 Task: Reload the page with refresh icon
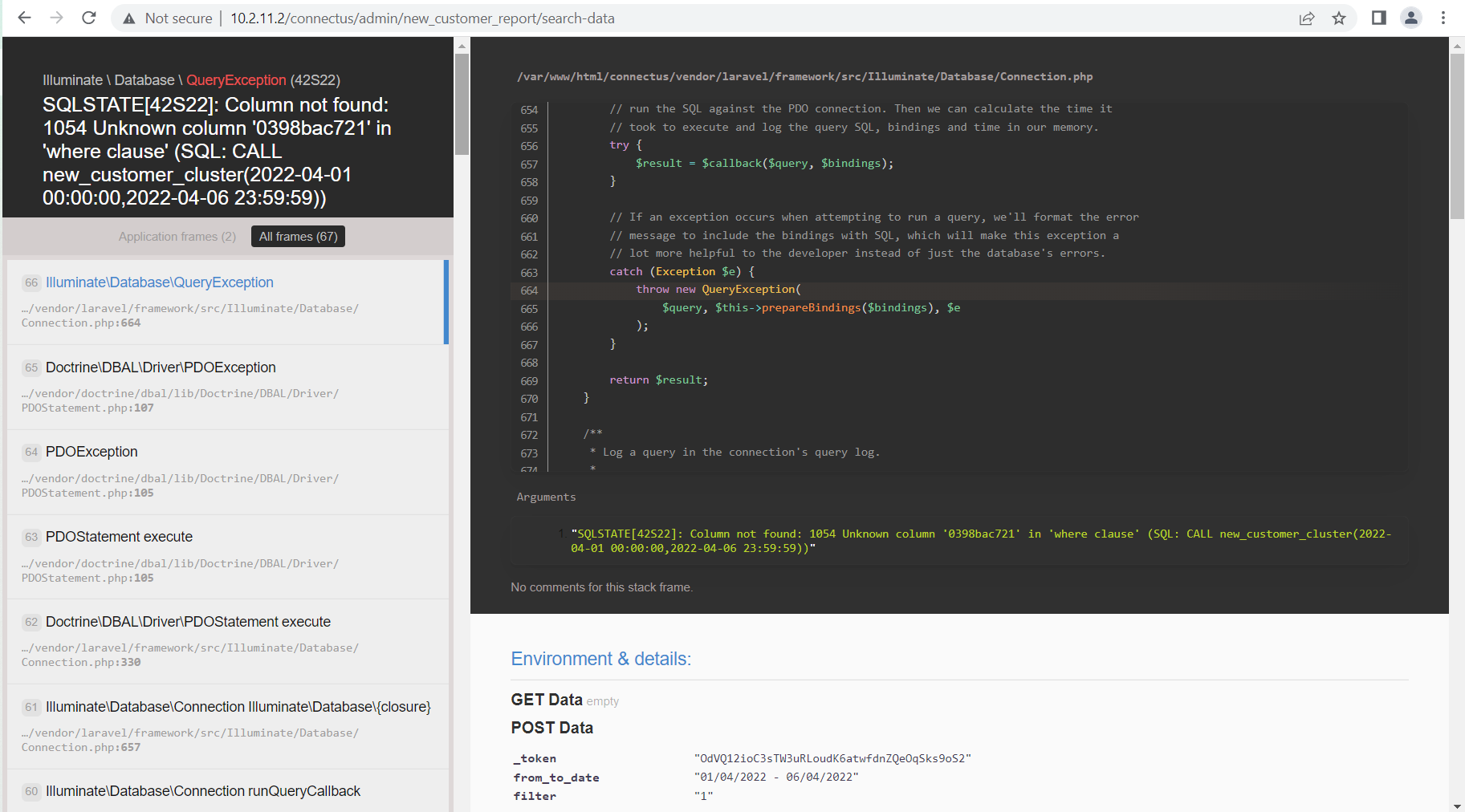pyautogui.click(x=89, y=18)
